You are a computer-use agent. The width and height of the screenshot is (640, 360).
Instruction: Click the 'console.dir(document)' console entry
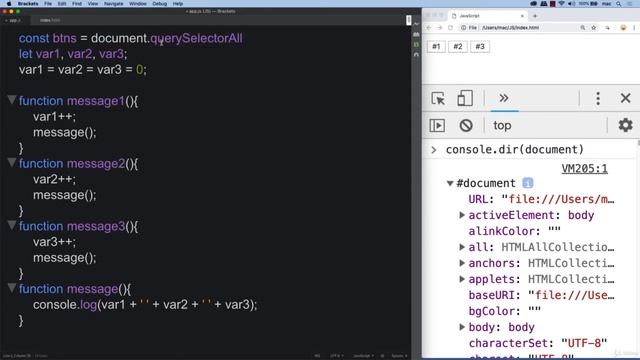[x=515, y=149]
